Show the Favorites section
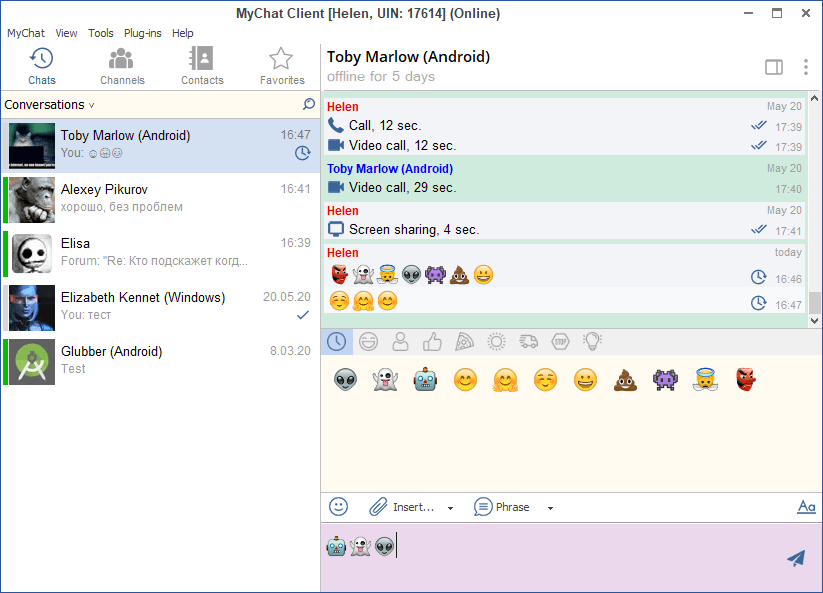This screenshot has width=823, height=593. point(282,66)
